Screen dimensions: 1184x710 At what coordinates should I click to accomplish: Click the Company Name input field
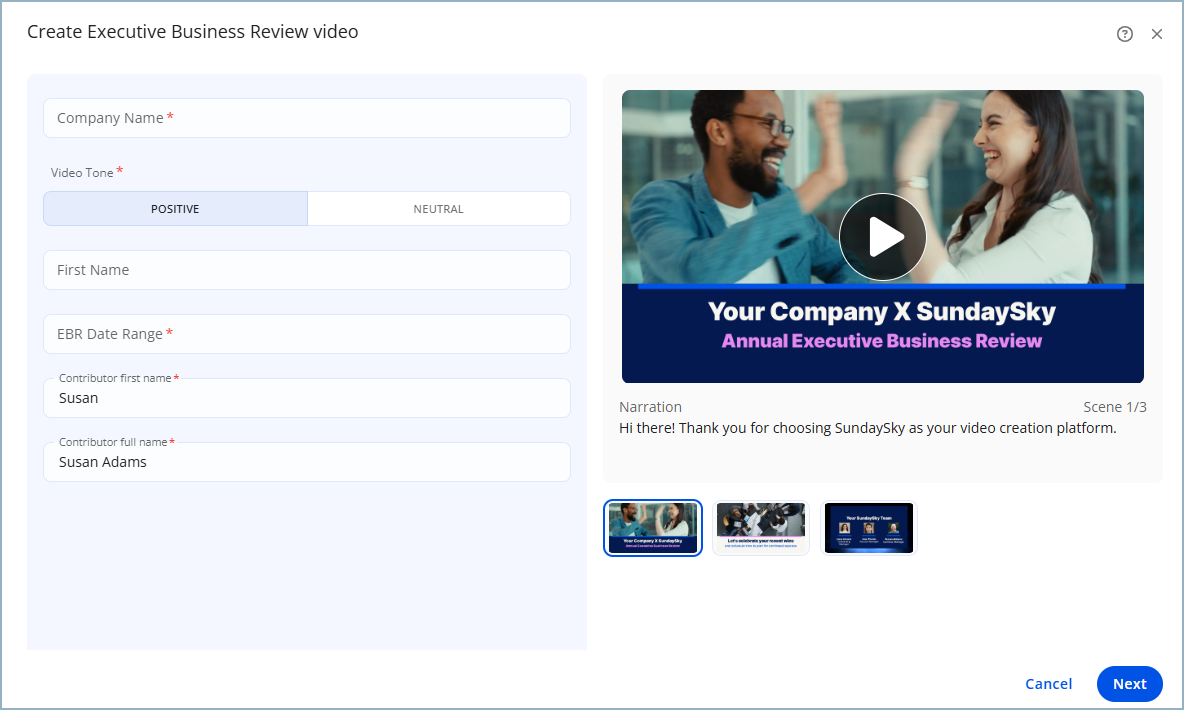click(x=306, y=118)
